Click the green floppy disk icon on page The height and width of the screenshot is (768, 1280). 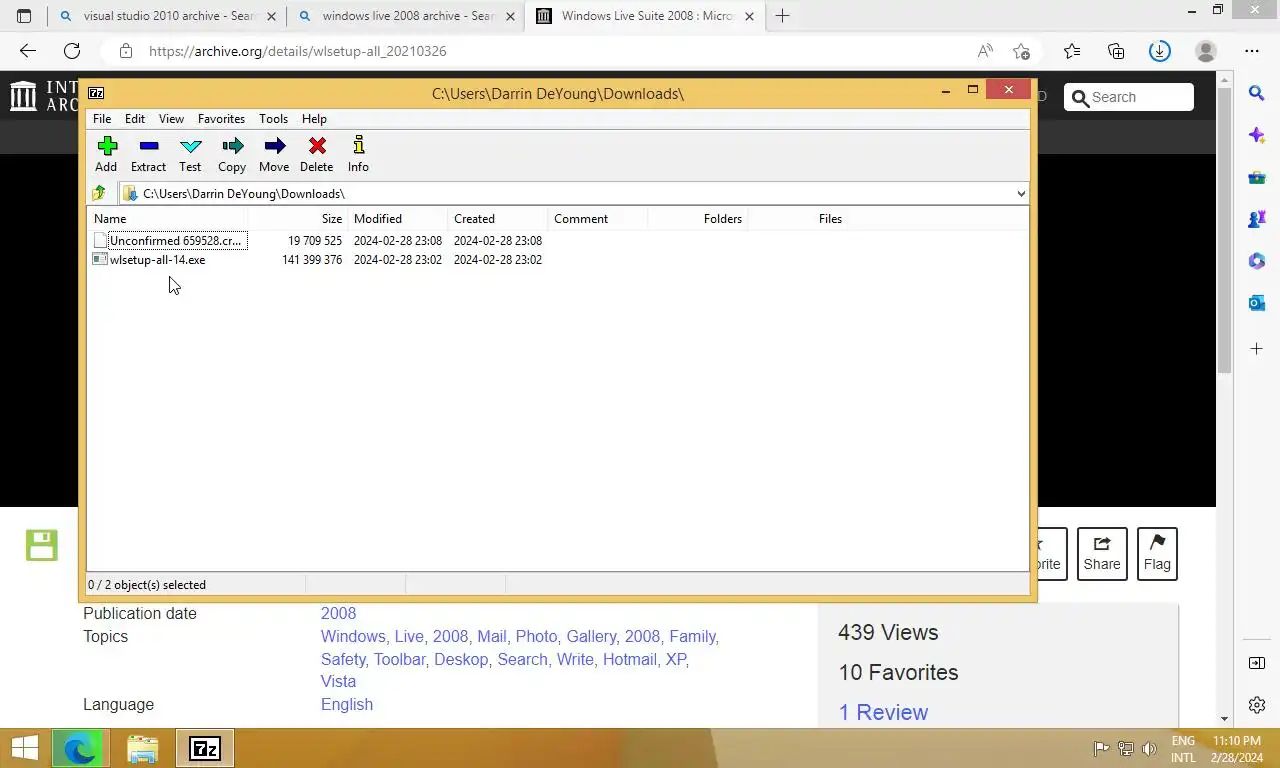point(42,545)
